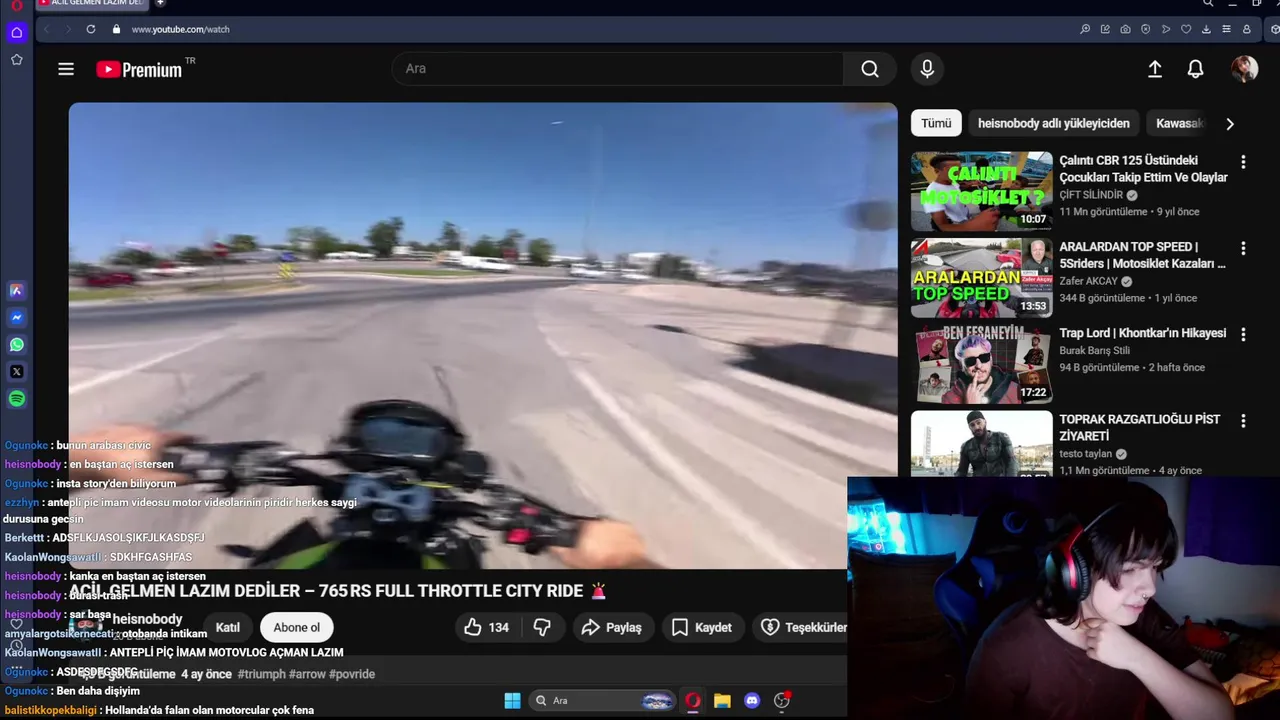The width and height of the screenshot is (1280, 720).
Task: Open the Zafer AKCAY channel name
Action: [x=1089, y=281]
